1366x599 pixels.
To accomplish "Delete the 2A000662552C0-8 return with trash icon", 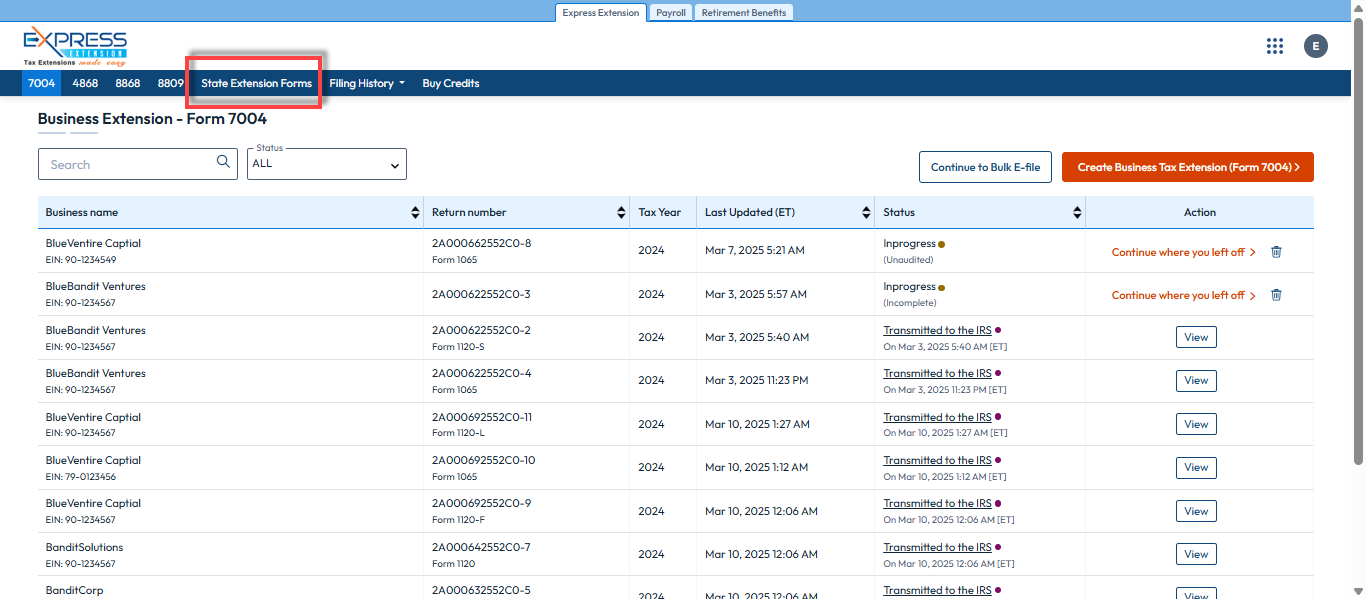I will tap(1276, 252).
